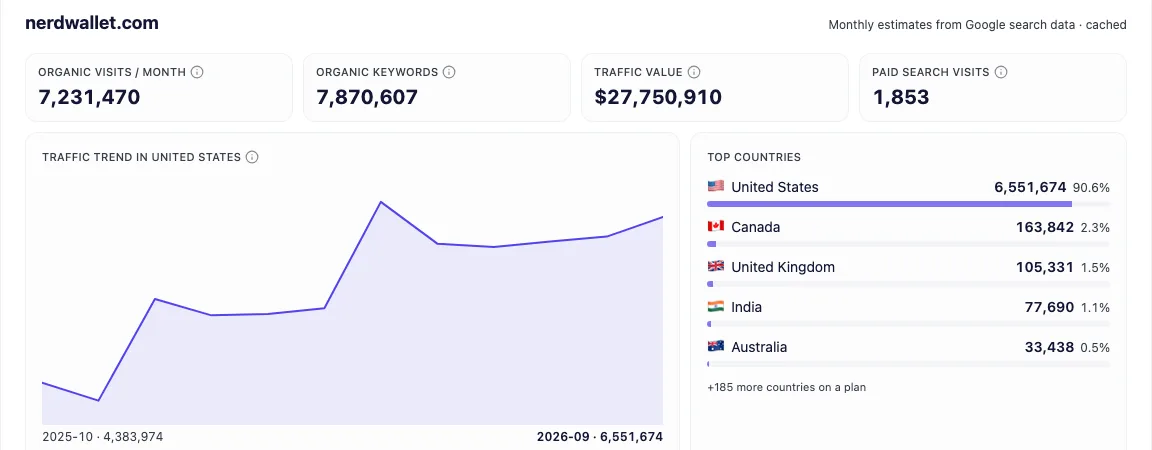Click the 0.5% Australia share
This screenshot has height=450, width=1152.
pos(1095,347)
